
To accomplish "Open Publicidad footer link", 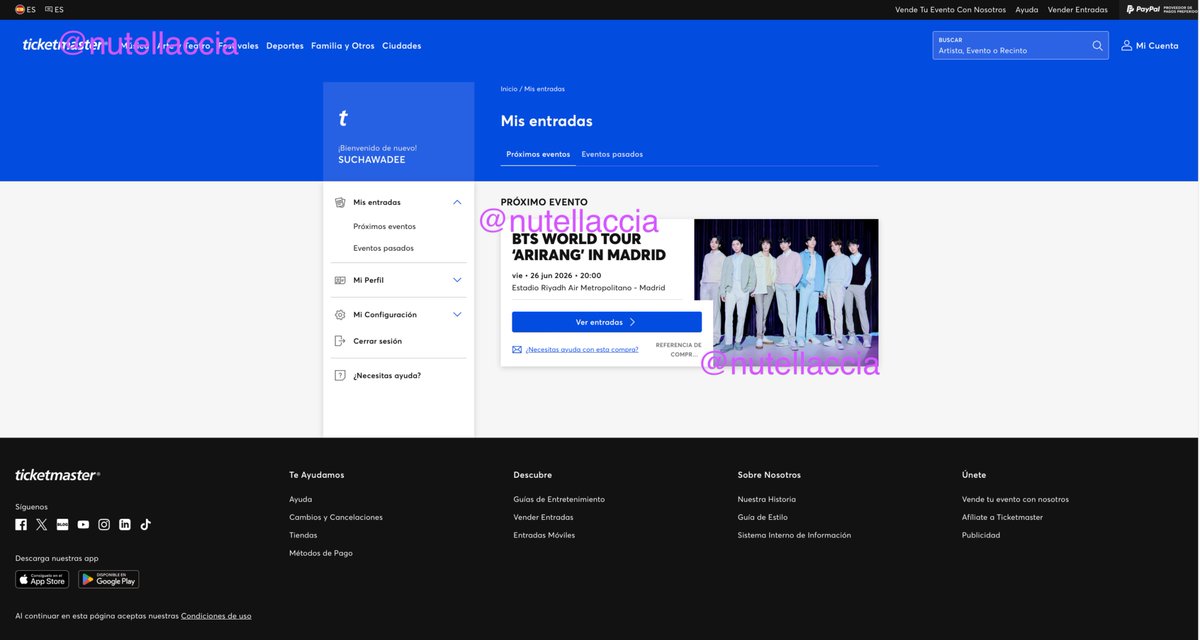I will point(981,535).
